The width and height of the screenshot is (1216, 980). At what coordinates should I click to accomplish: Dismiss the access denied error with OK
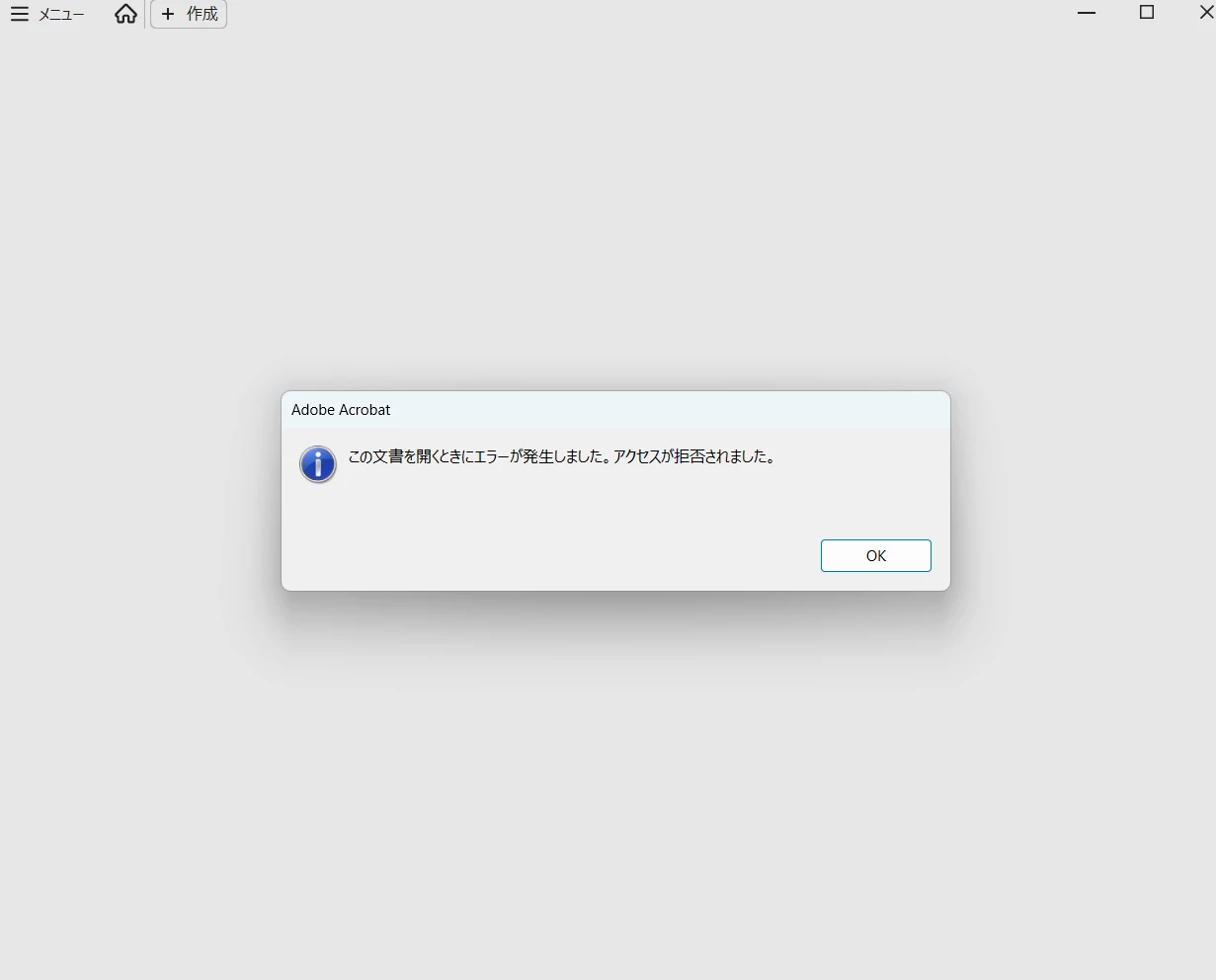(x=875, y=555)
